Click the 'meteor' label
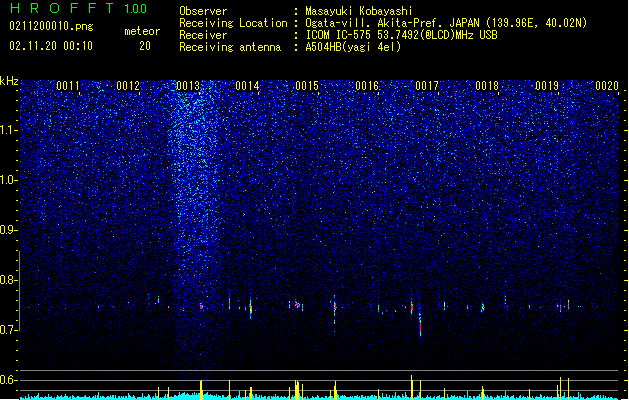The width and height of the screenshot is (629, 400). (142, 31)
